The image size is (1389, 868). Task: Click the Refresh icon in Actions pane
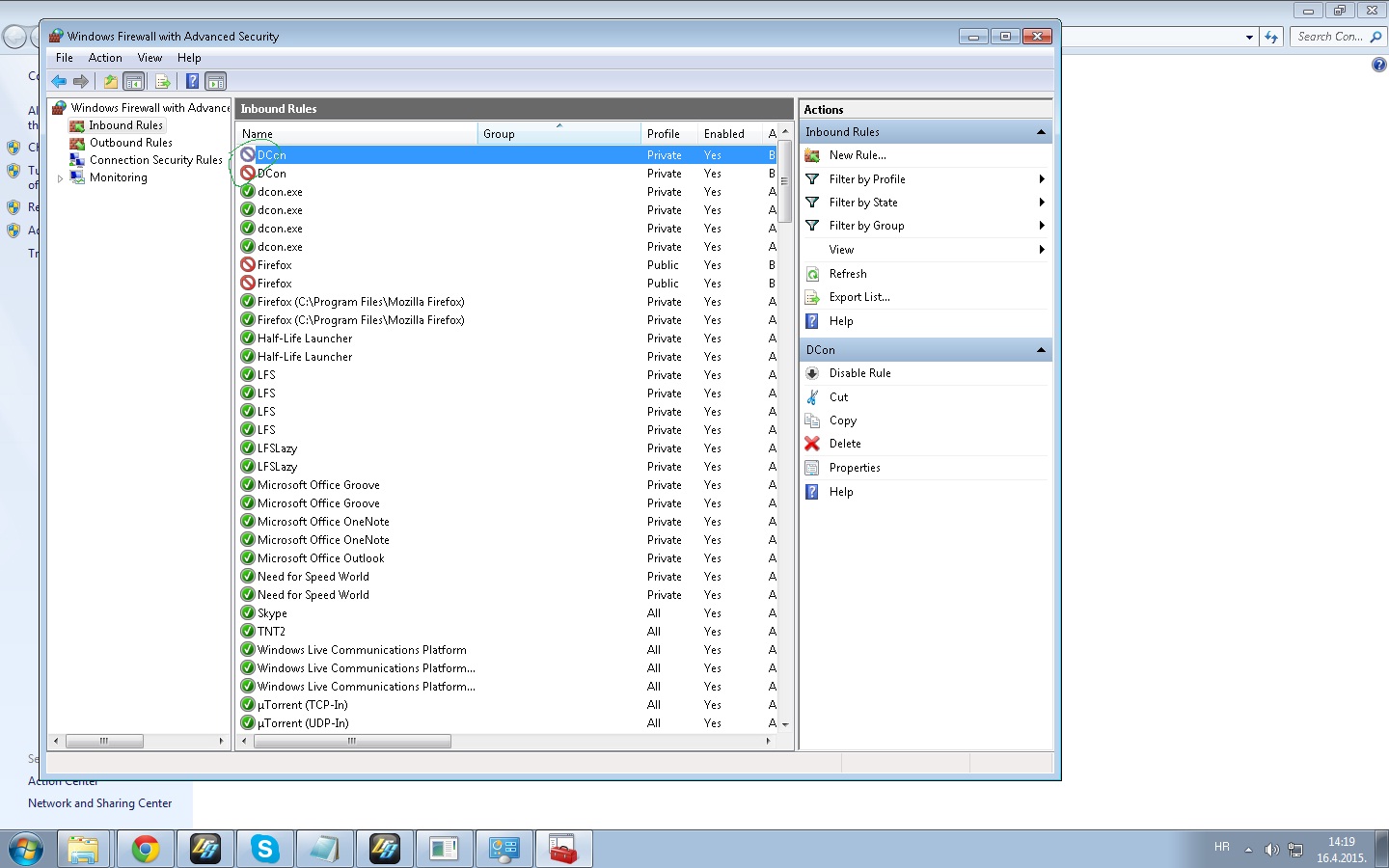pyautogui.click(x=812, y=274)
